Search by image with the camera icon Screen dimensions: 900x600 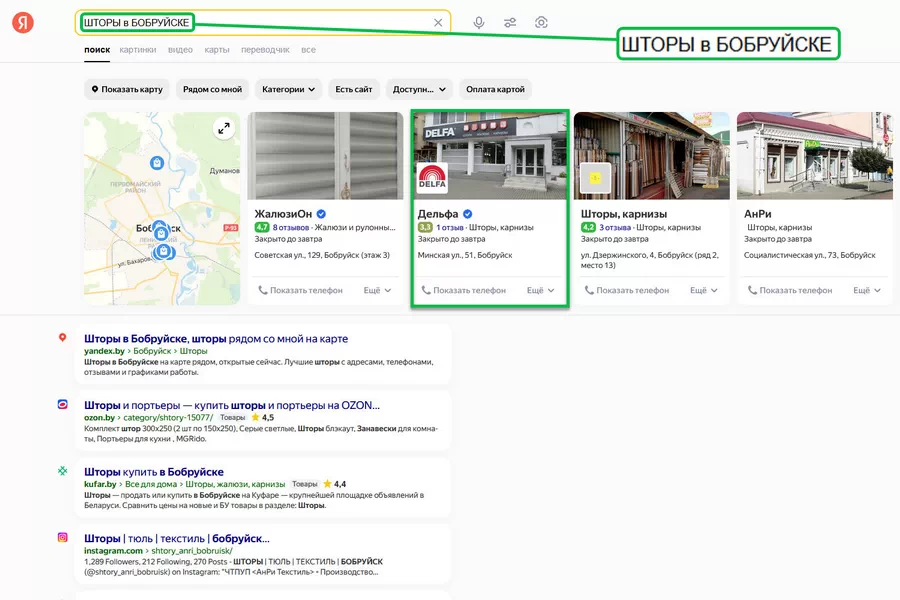coord(541,22)
